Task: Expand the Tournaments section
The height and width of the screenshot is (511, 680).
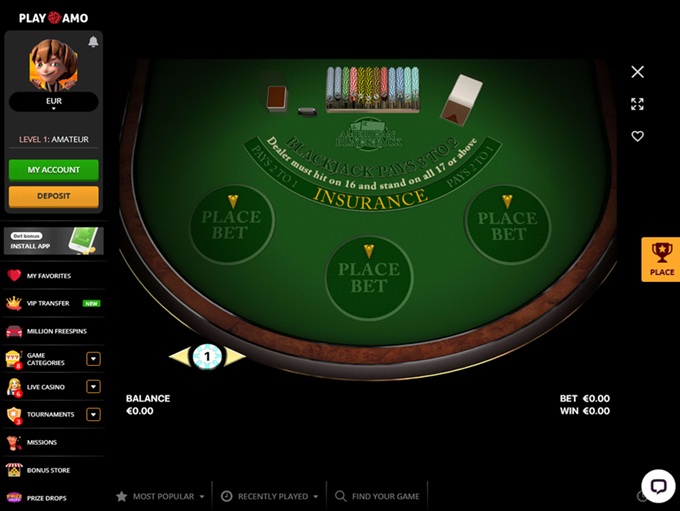Action: point(93,414)
